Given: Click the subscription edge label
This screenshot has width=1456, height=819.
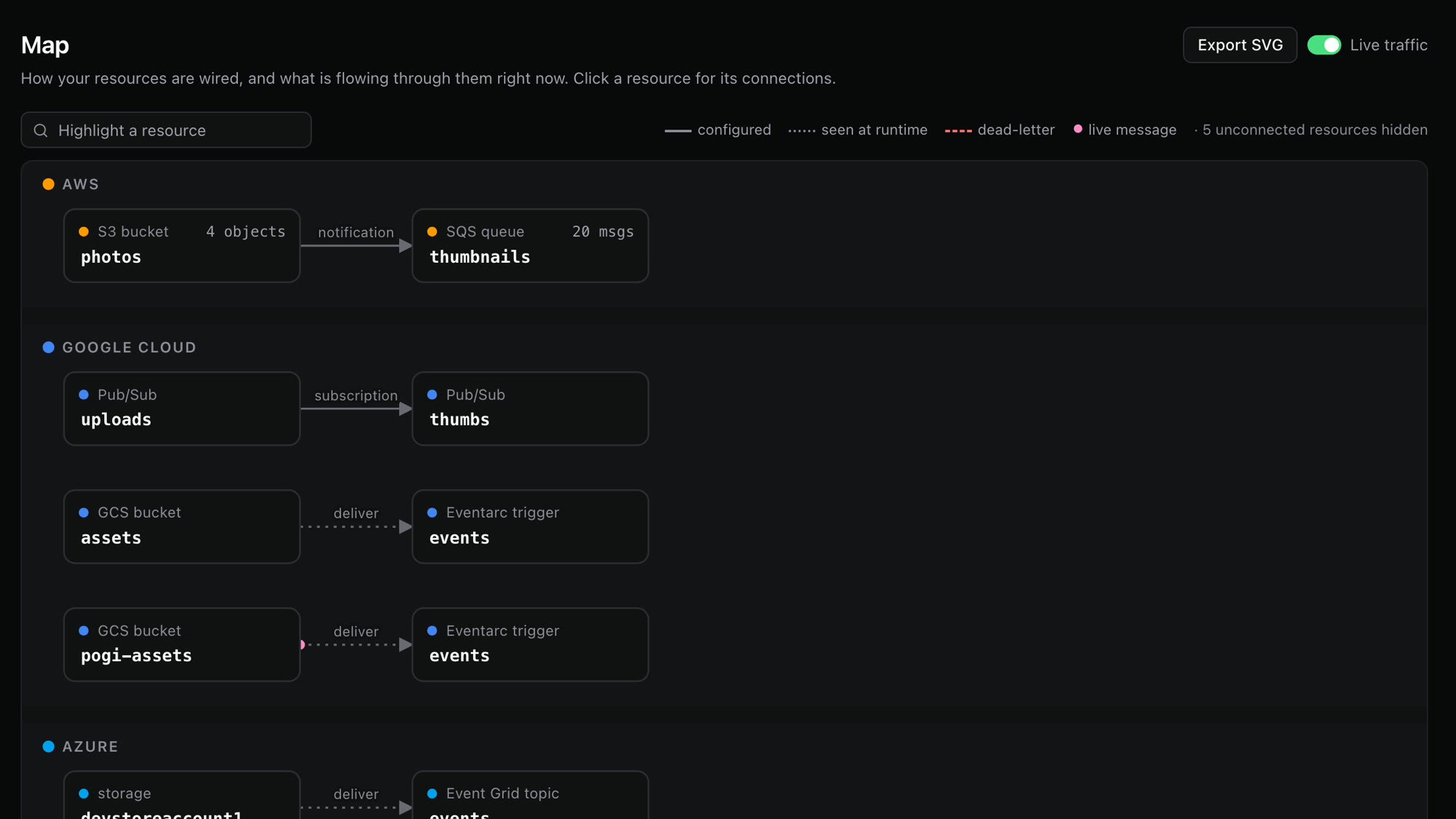Looking at the screenshot, I should tap(356, 395).
